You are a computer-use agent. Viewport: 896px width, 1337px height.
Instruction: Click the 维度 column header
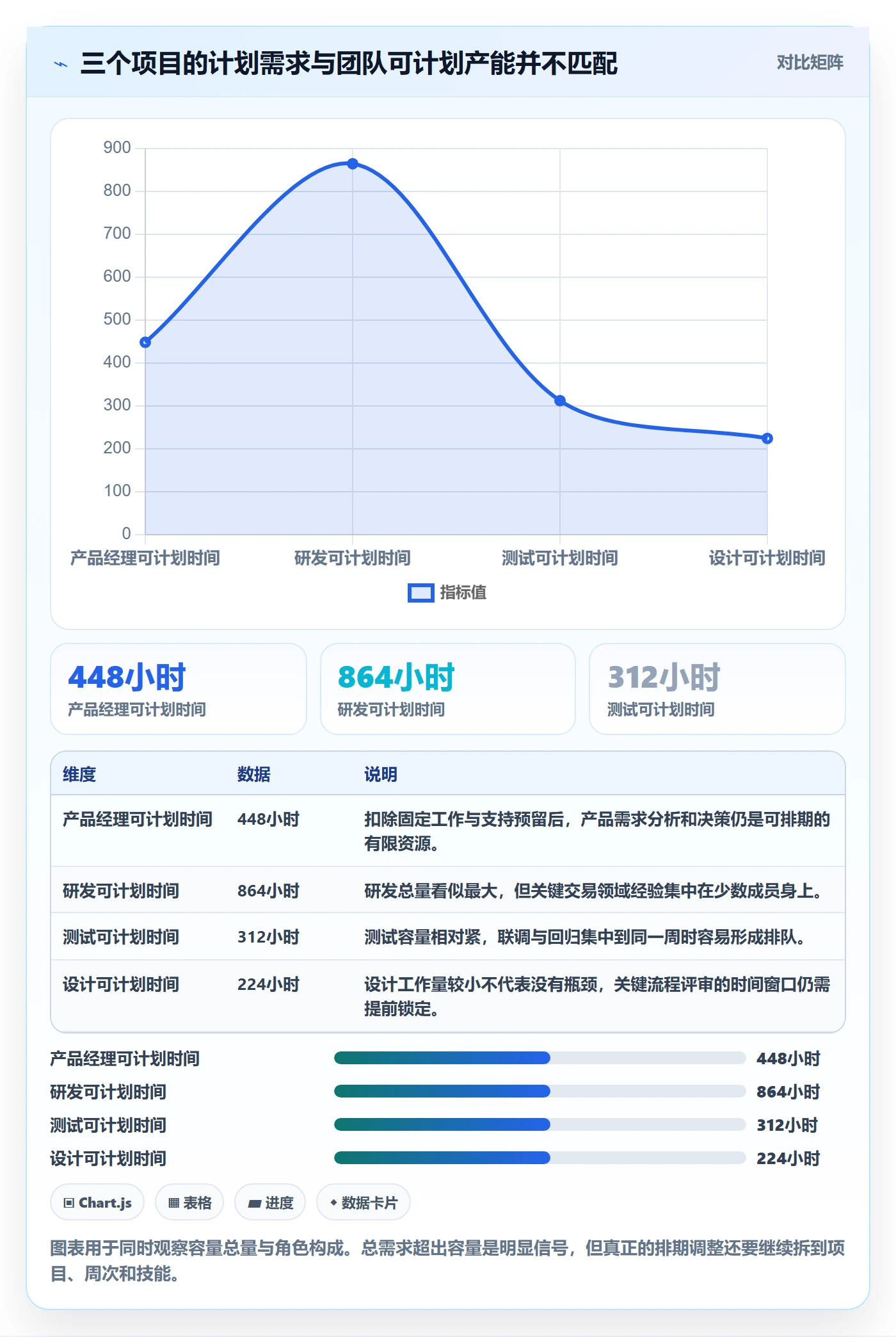pyautogui.click(x=79, y=774)
